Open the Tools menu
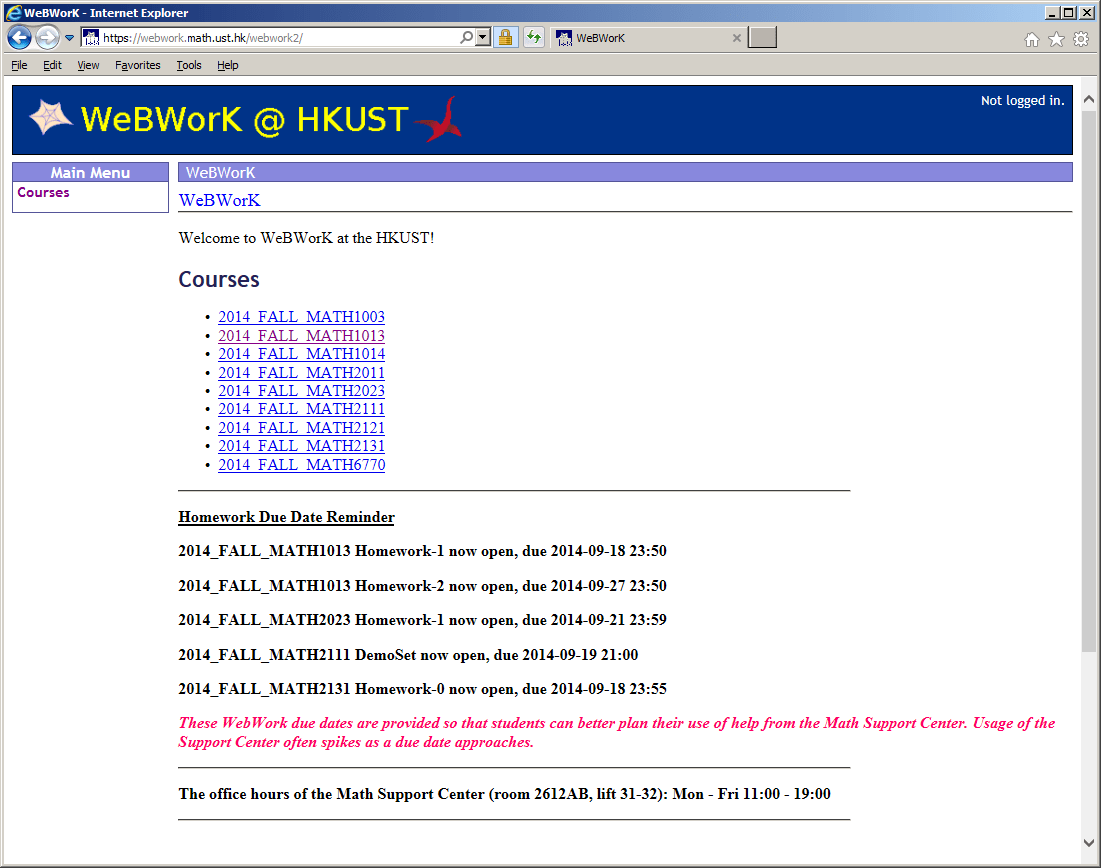The height and width of the screenshot is (868, 1101). 189,65
